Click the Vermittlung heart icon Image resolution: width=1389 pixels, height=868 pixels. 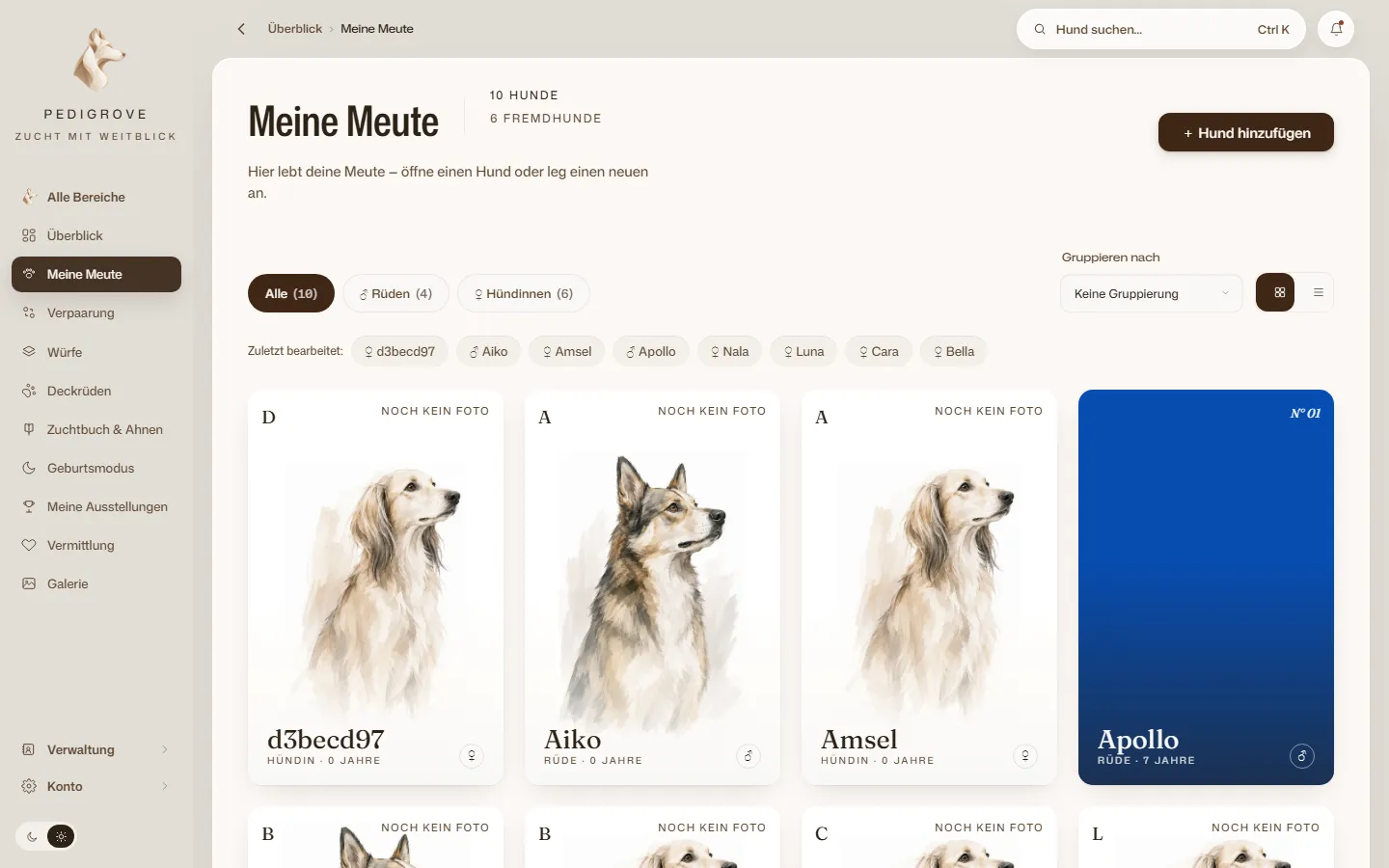[29, 545]
